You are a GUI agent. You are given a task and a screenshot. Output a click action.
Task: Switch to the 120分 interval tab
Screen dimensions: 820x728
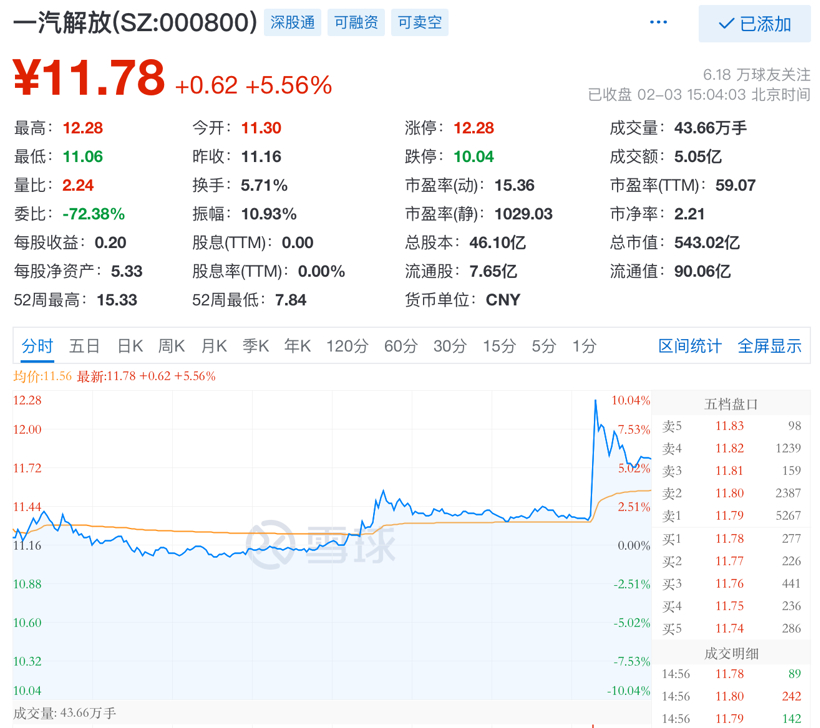pyautogui.click(x=347, y=346)
